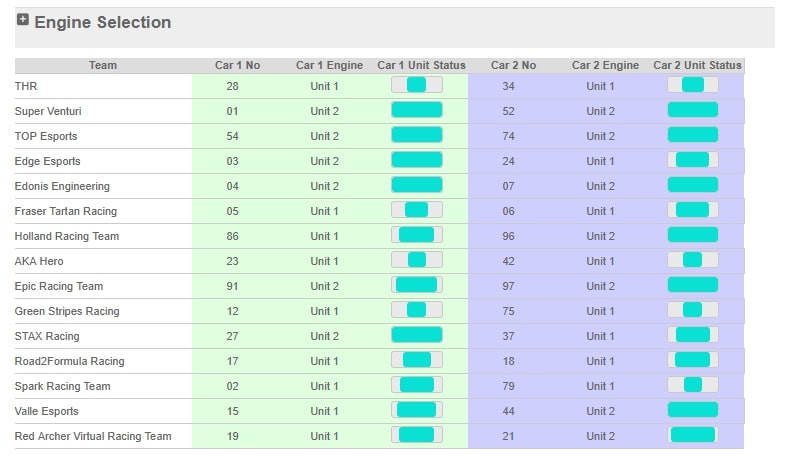Click Edge Esports Car 2 status bar
The width and height of the screenshot is (787, 461).
pyautogui.click(x=692, y=161)
